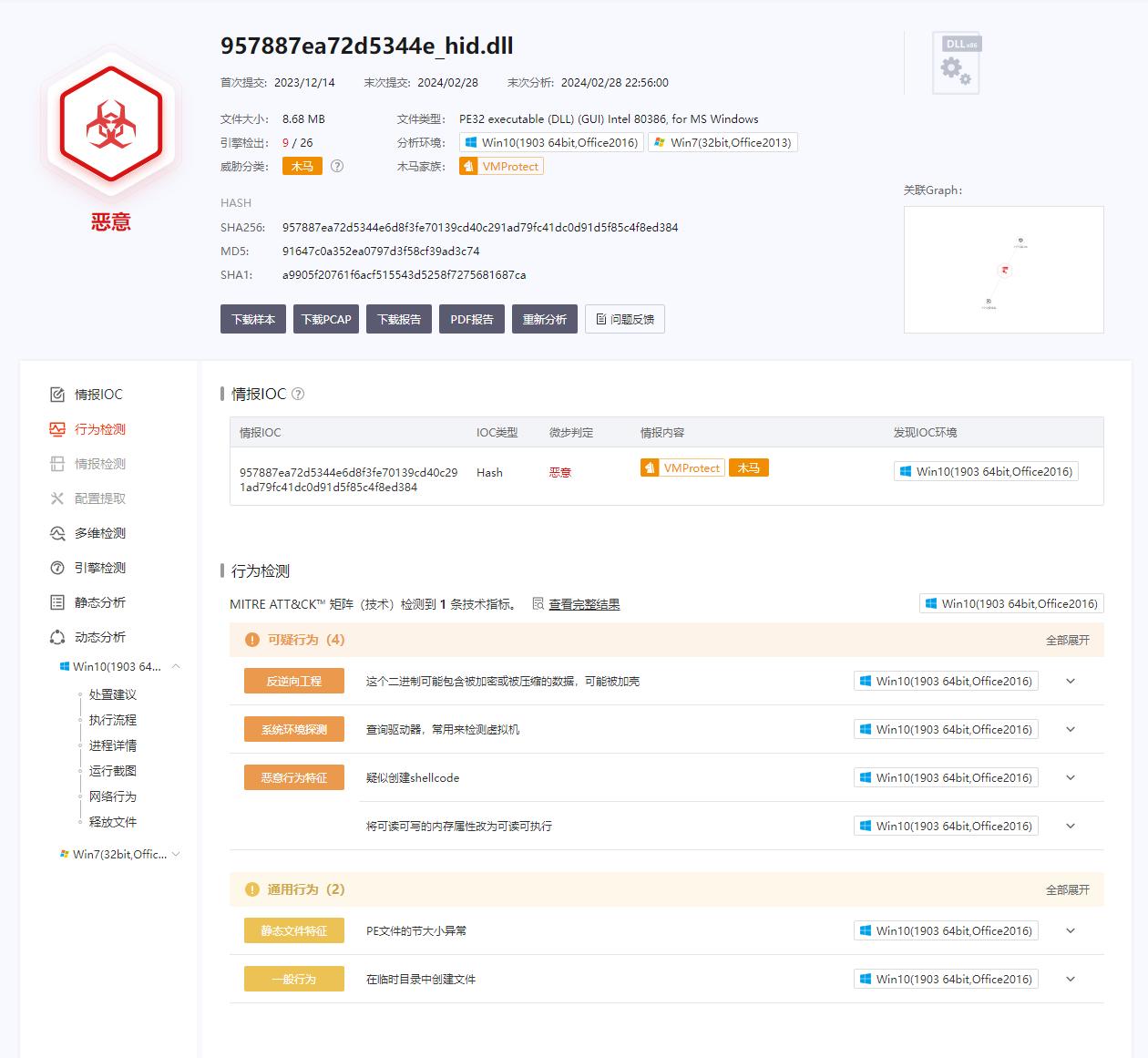This screenshot has height=1058, width=1148.
Task: Expand the Win7(32bit) sidebar tree node
Action: point(176,855)
